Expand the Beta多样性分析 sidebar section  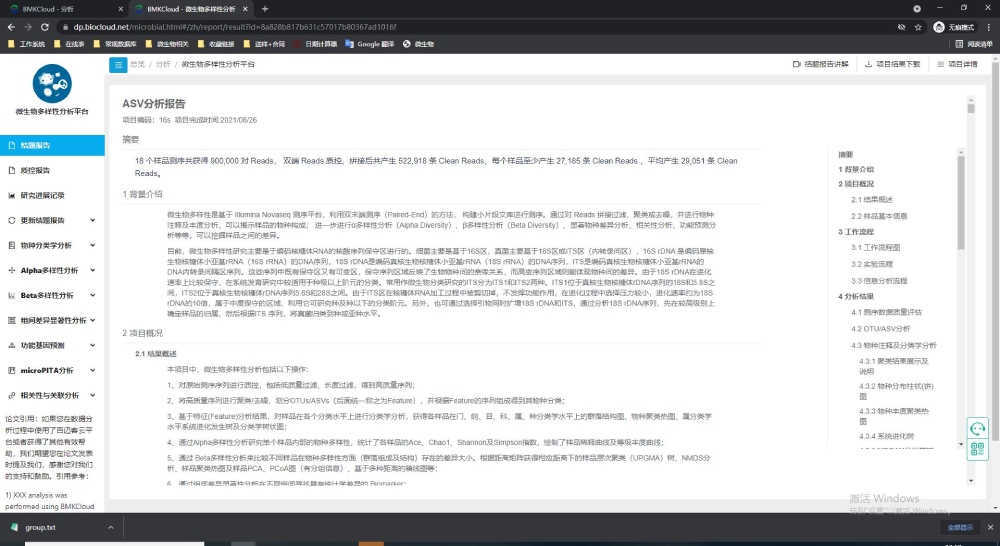(52, 295)
